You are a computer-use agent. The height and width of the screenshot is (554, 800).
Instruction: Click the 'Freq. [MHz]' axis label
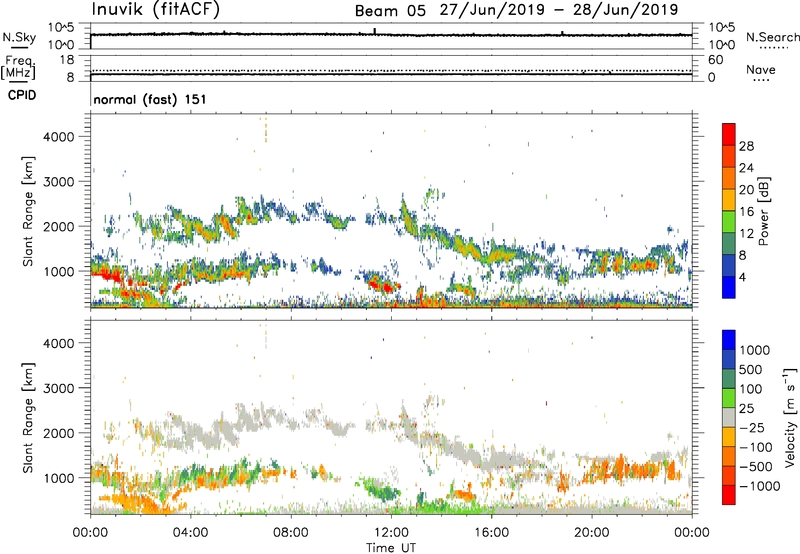click(x=18, y=67)
